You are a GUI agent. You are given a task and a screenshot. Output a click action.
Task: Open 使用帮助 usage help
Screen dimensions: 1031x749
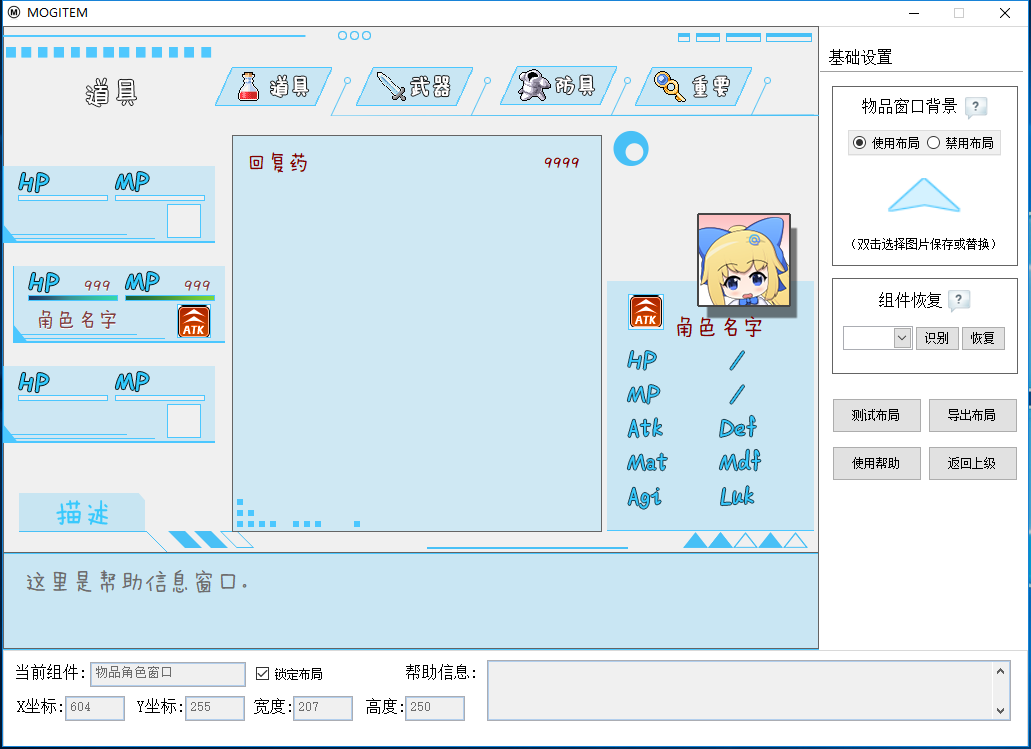point(876,464)
